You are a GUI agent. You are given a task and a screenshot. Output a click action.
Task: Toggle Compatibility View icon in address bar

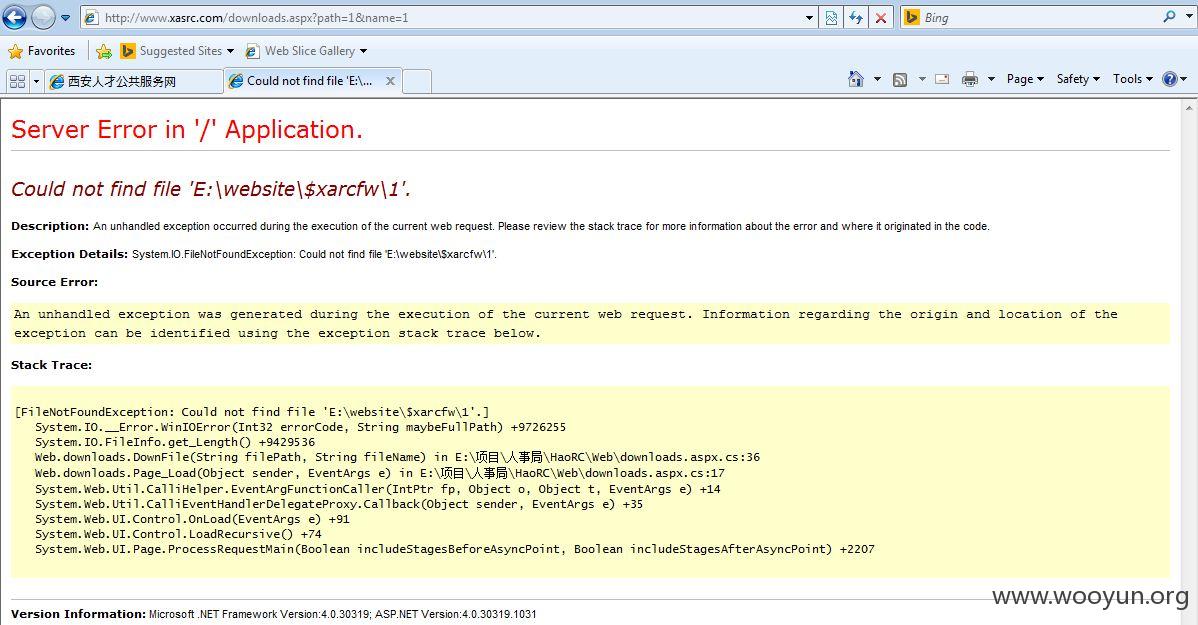pos(831,18)
